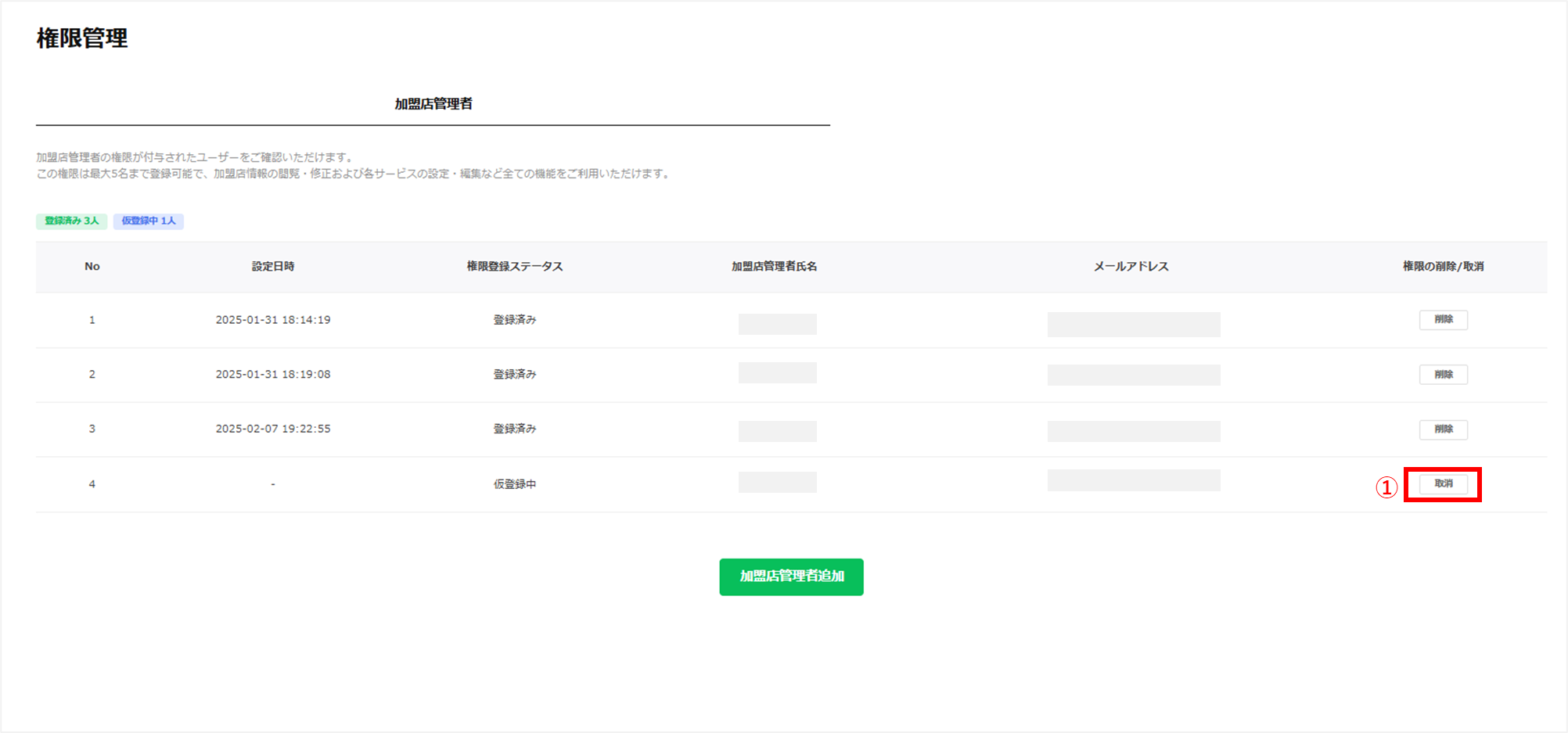Click 取消 button for the 仮登録中 user
The width and height of the screenshot is (1568, 733).
[x=1443, y=484]
